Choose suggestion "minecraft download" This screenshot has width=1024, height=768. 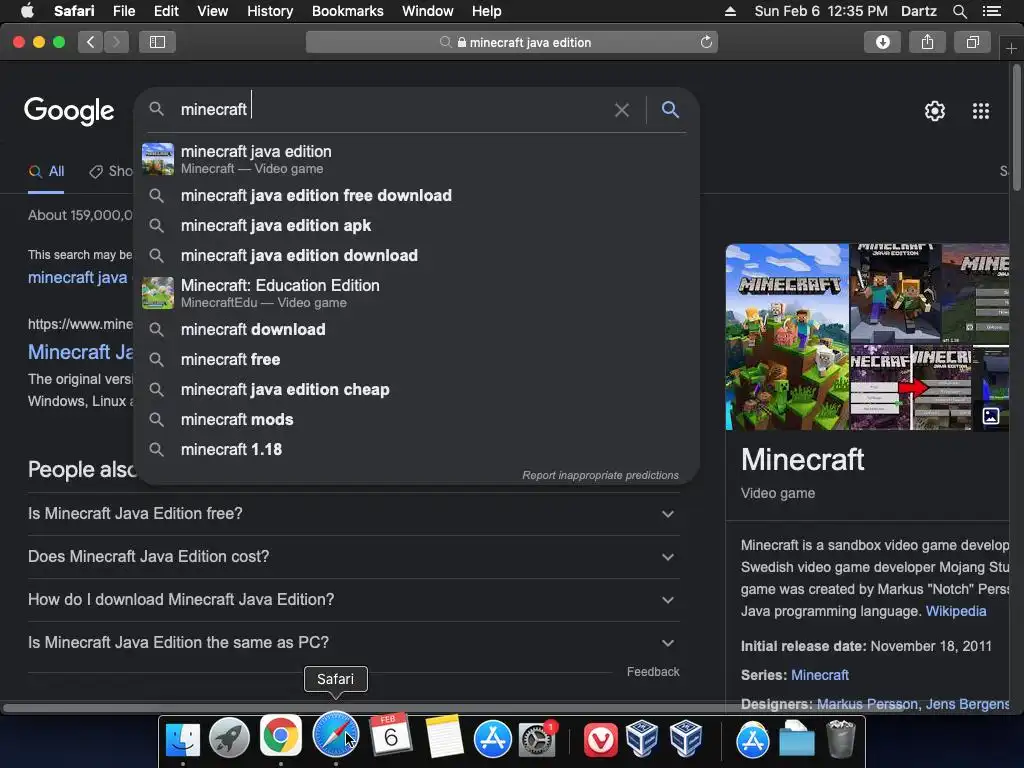click(x=417, y=329)
